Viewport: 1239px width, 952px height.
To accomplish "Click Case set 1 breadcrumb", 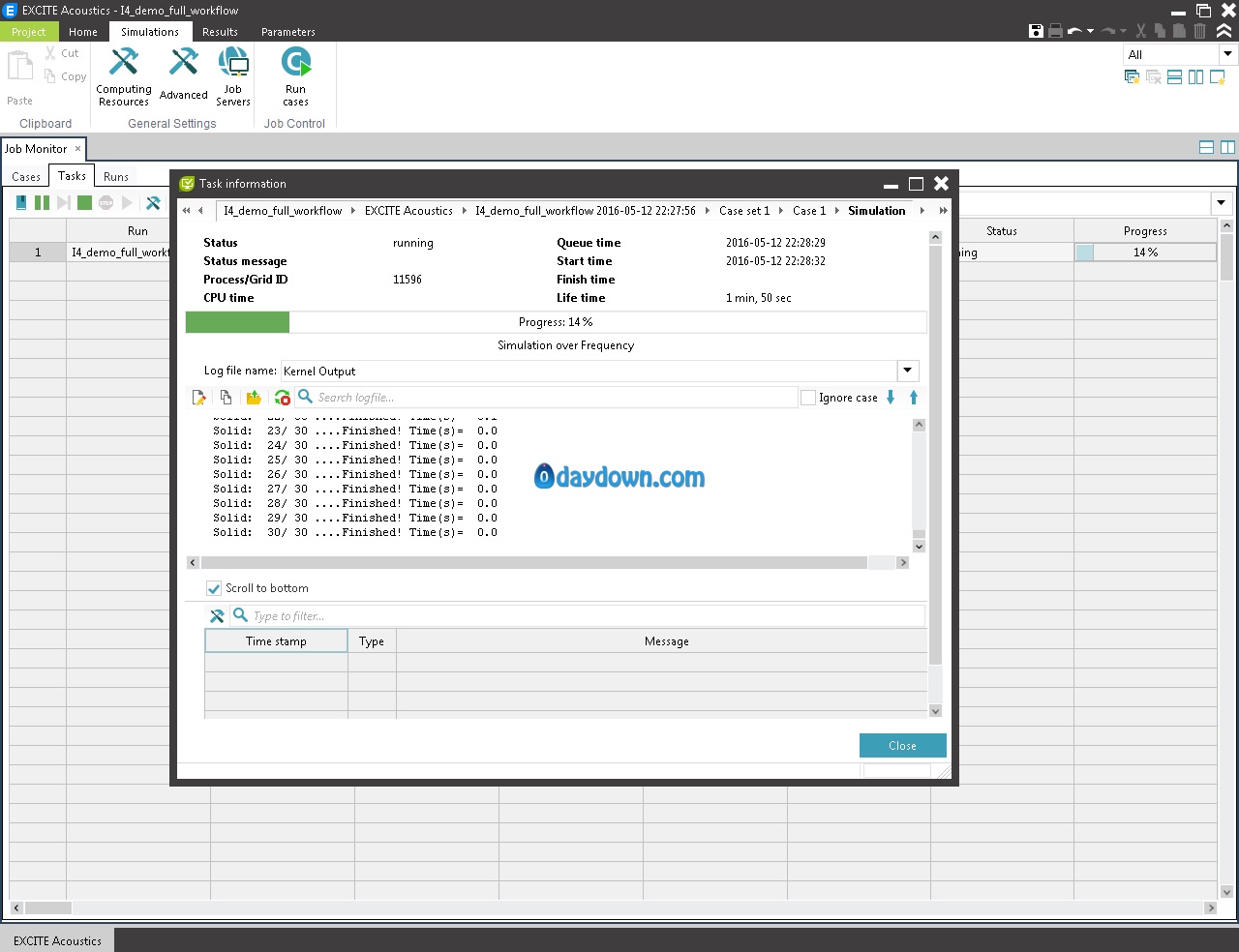I will click(x=744, y=210).
